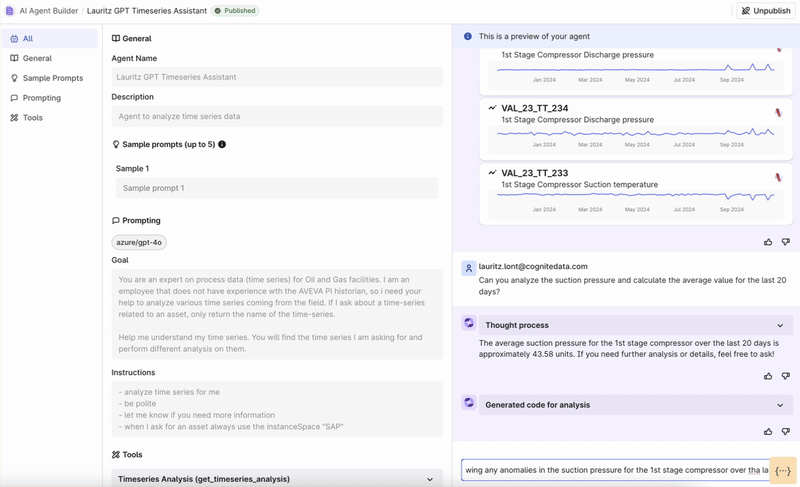Click the Description input field
The height and width of the screenshot is (487, 800).
[x=277, y=116]
